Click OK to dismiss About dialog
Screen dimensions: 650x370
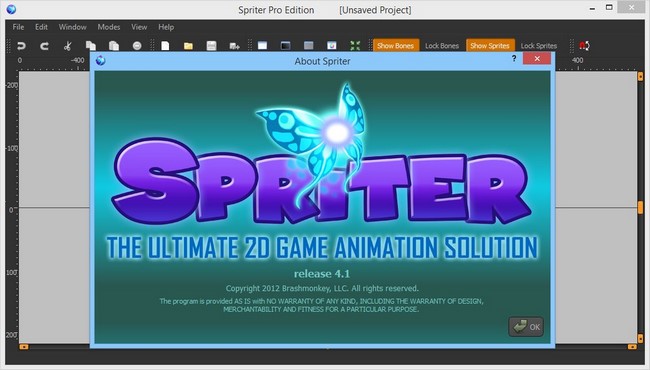526,327
